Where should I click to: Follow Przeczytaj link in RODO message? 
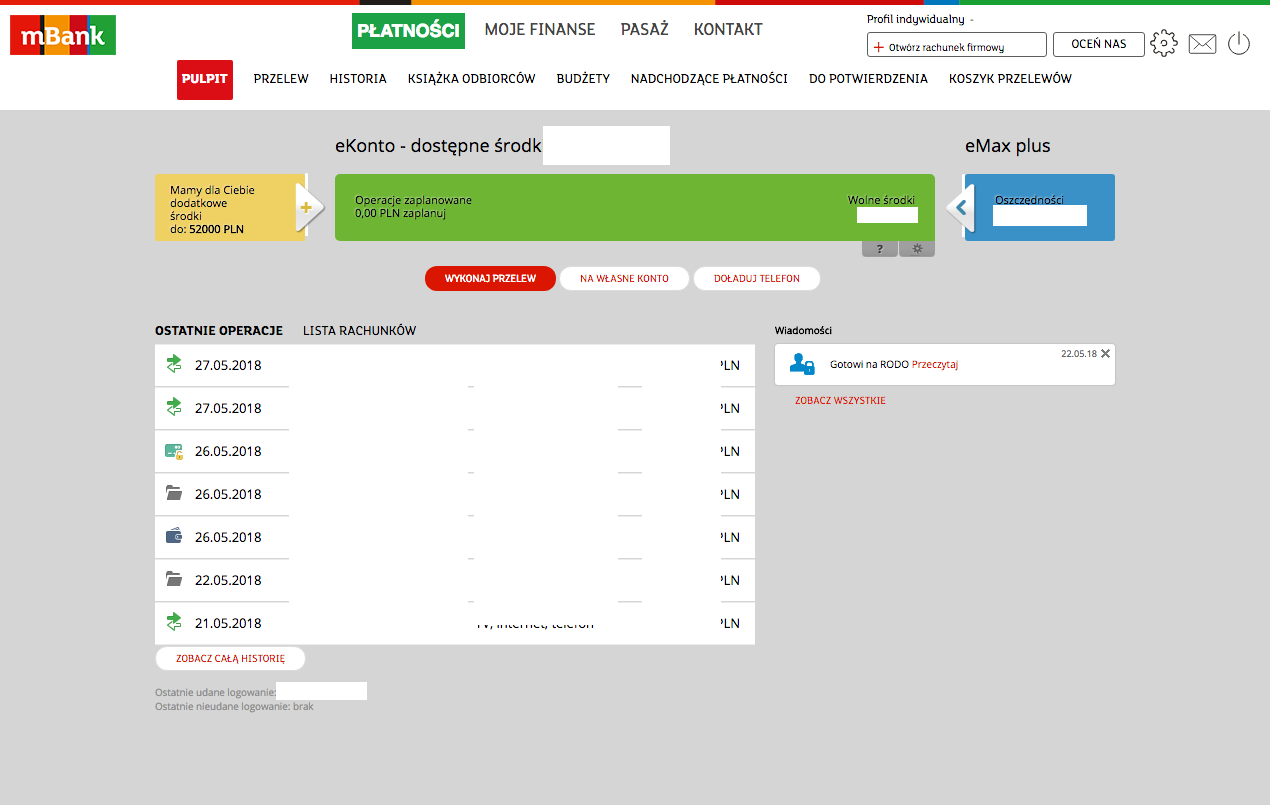[935, 365]
